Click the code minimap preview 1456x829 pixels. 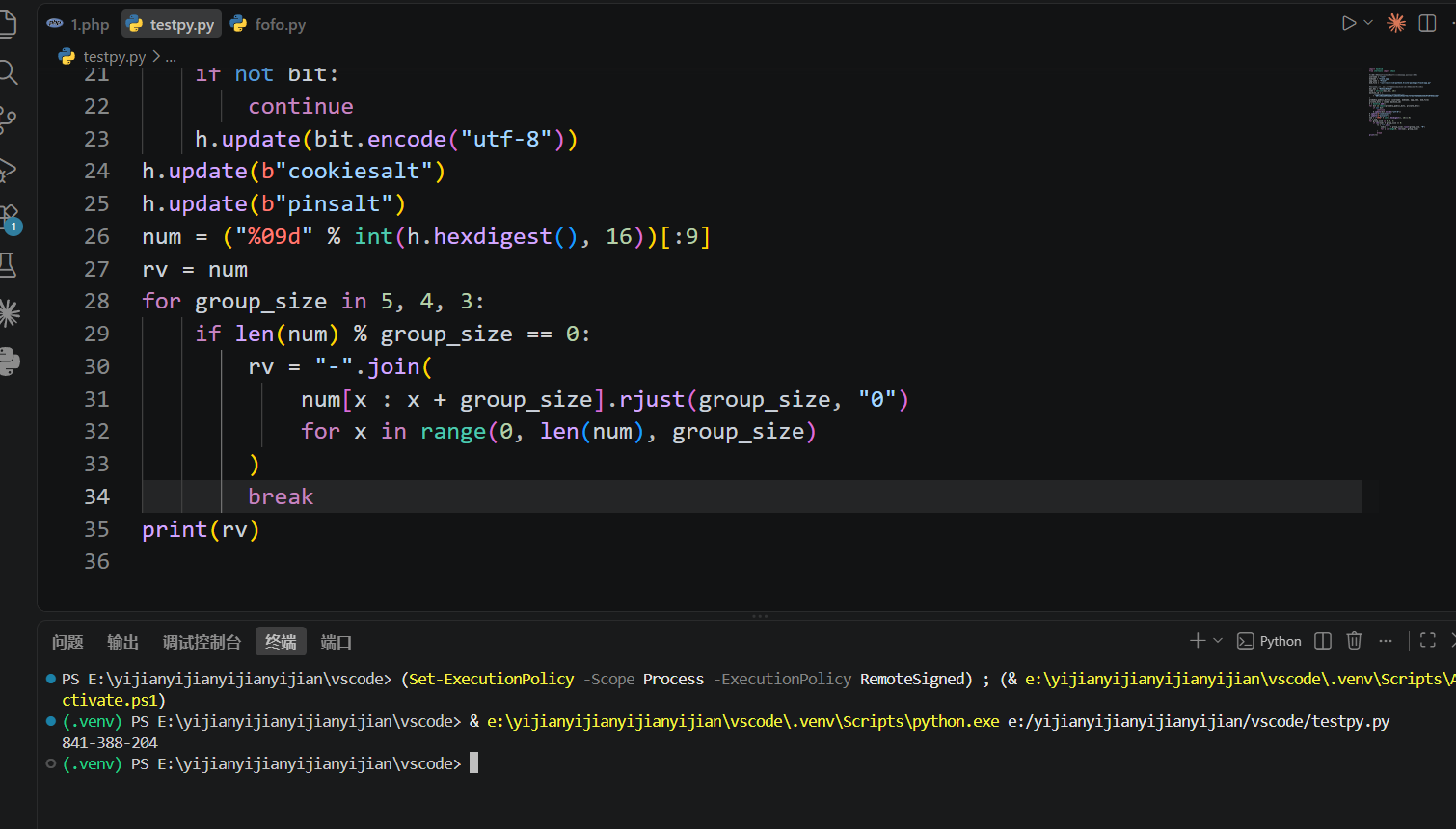click(x=1403, y=101)
